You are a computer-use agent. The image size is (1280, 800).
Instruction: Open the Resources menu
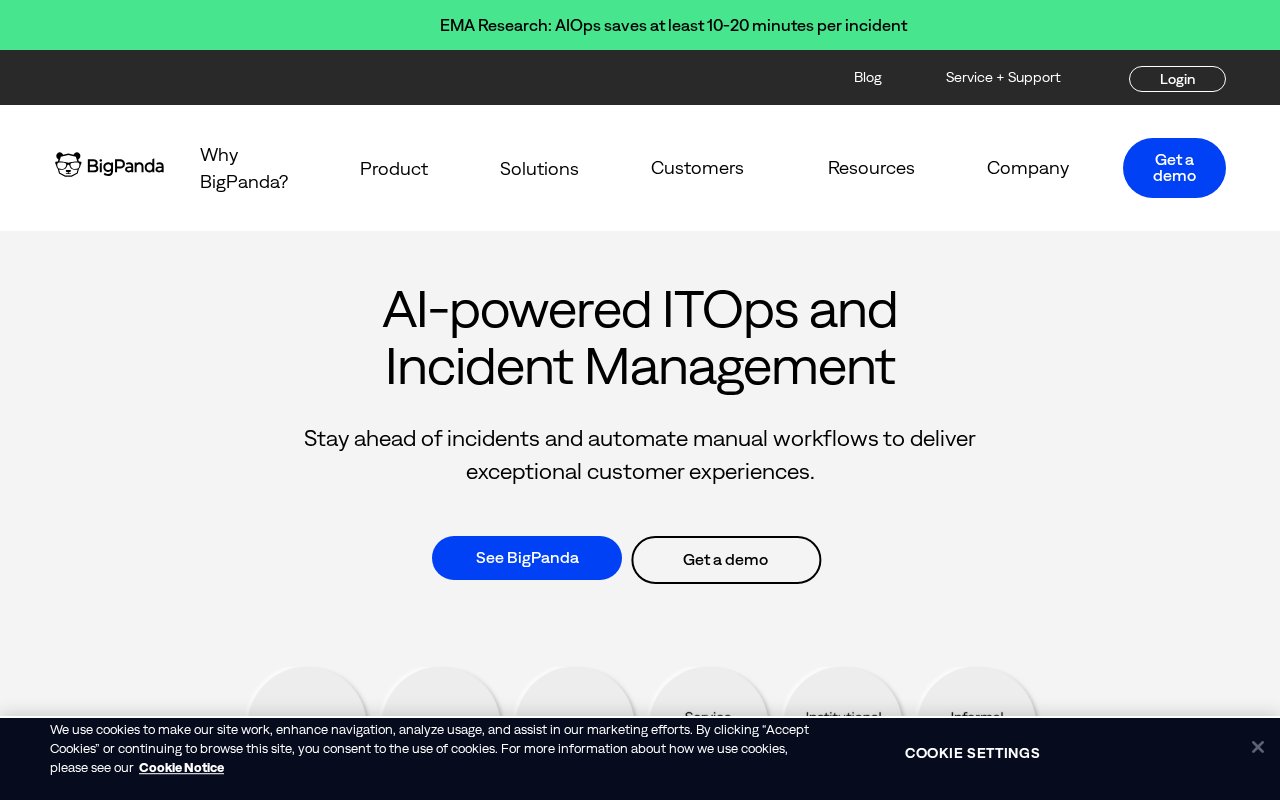(871, 168)
